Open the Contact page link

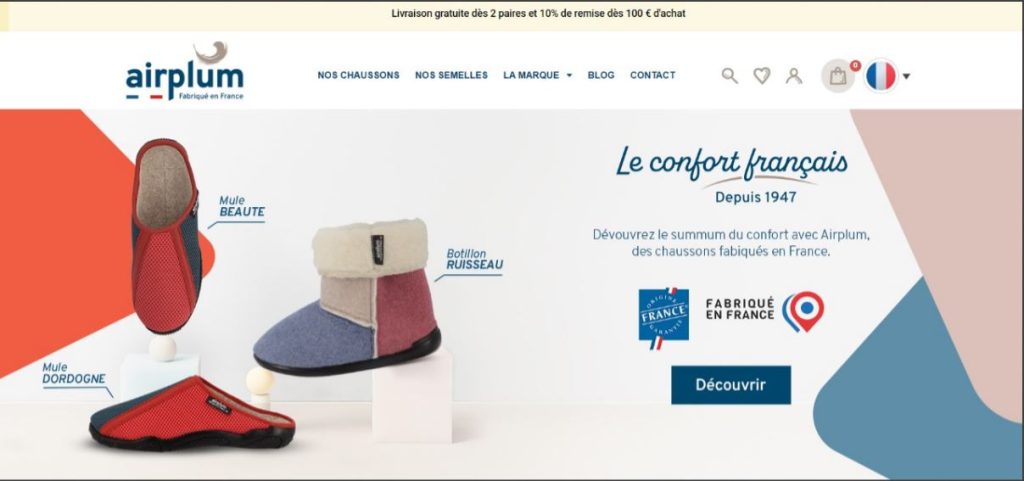click(x=652, y=76)
